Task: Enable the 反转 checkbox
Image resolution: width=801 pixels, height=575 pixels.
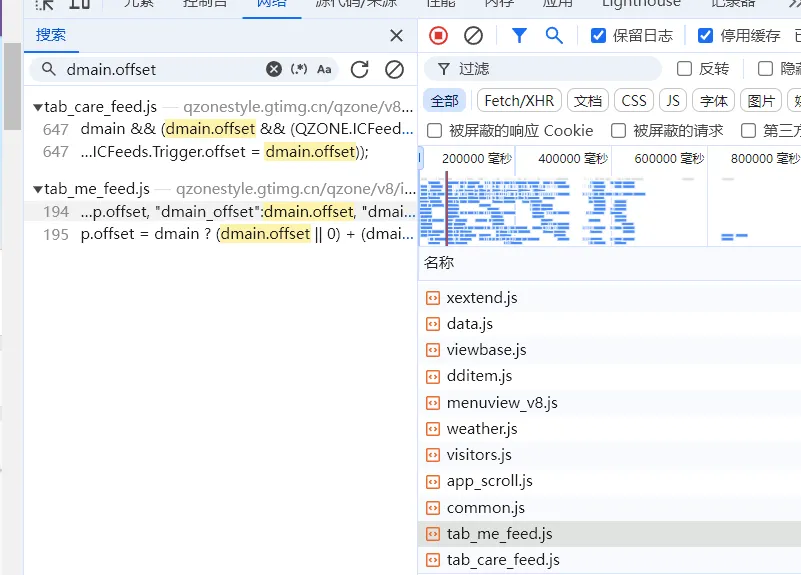Action: pos(685,69)
